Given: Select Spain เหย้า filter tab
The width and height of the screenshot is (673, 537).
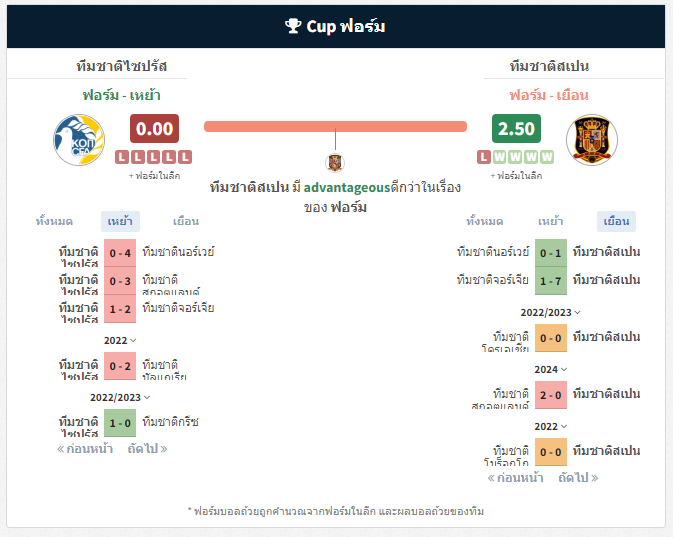Looking at the screenshot, I should pyautogui.click(x=551, y=221).
